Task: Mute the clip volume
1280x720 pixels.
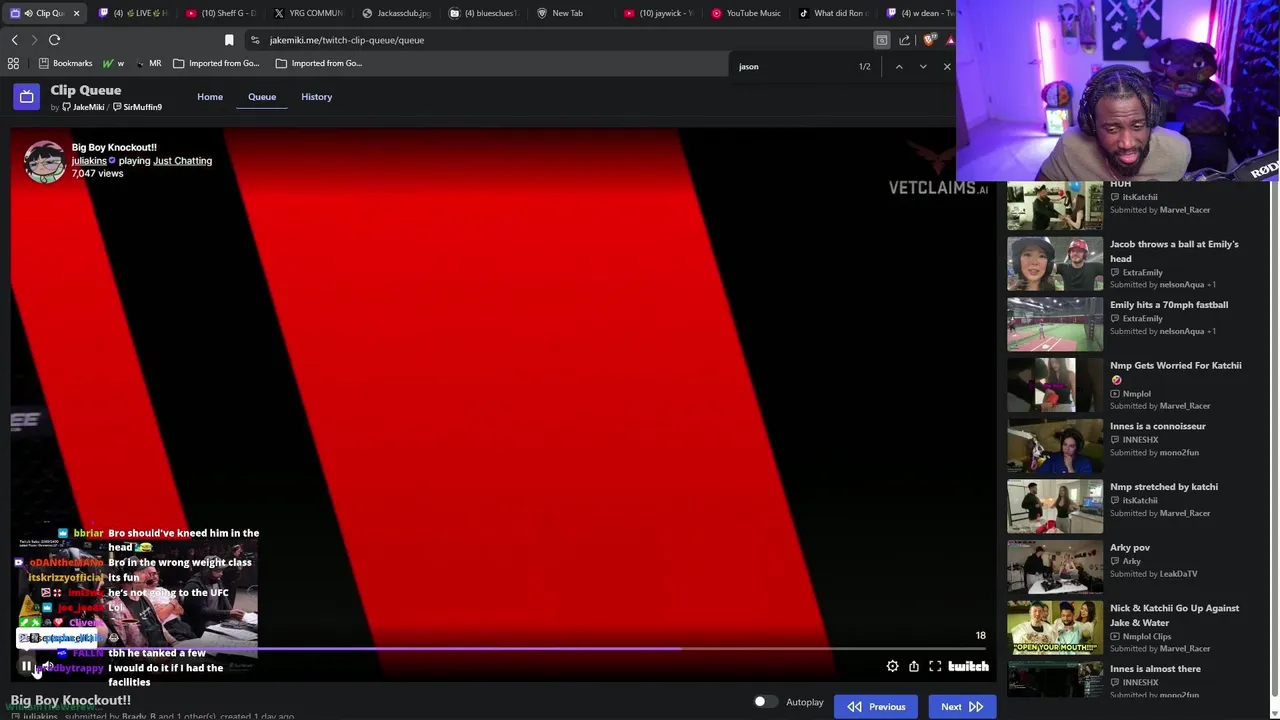Action: [47, 667]
